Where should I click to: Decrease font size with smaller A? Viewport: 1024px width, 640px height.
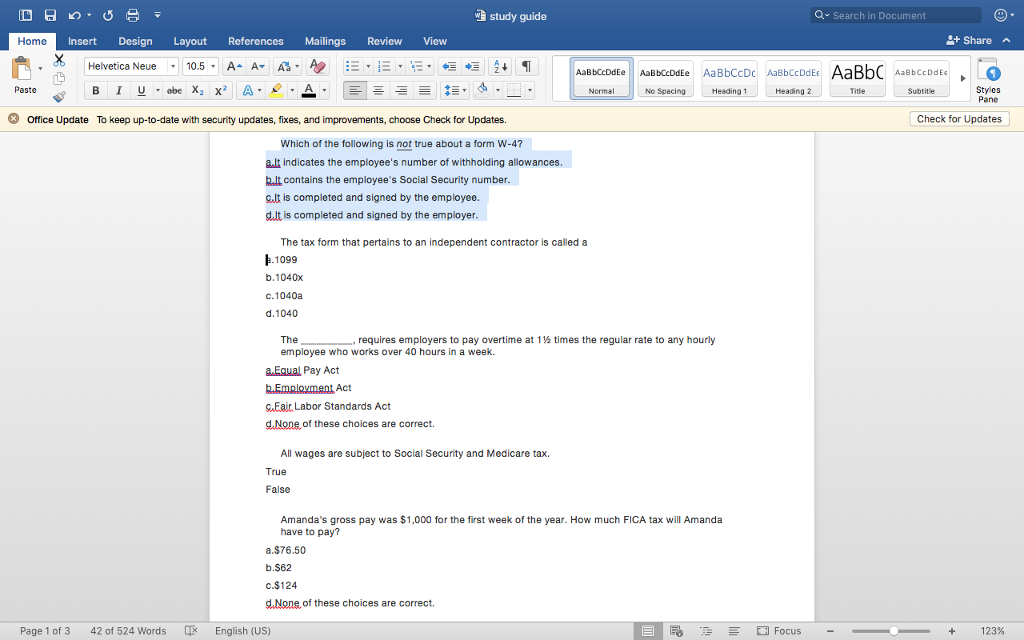258,66
